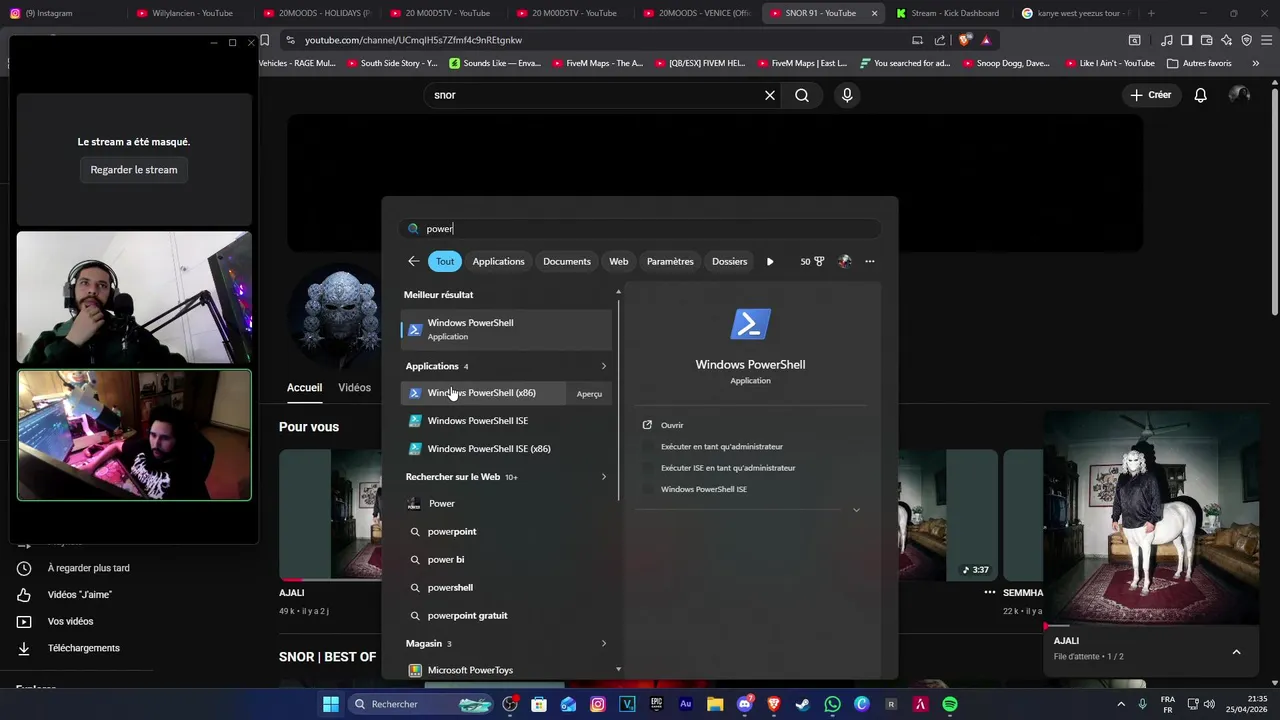Show more bookmarks with the chevron
1280x720 pixels.
click(x=1256, y=63)
